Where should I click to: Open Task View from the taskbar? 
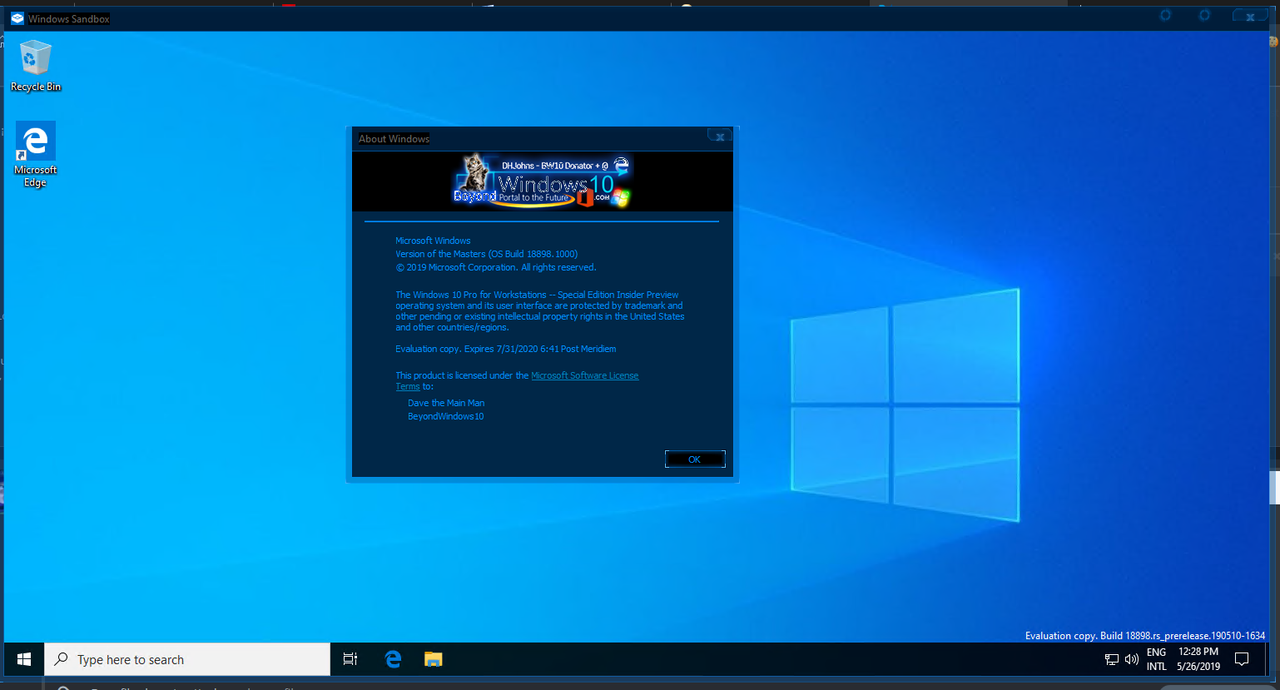pyautogui.click(x=350, y=660)
